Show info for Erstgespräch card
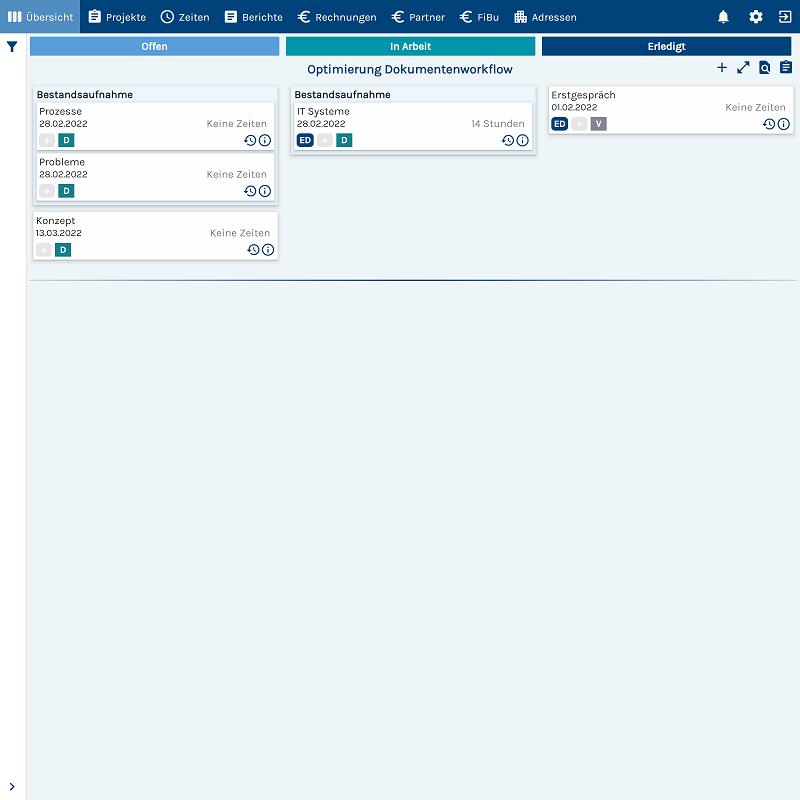This screenshot has width=800, height=800. (x=784, y=124)
